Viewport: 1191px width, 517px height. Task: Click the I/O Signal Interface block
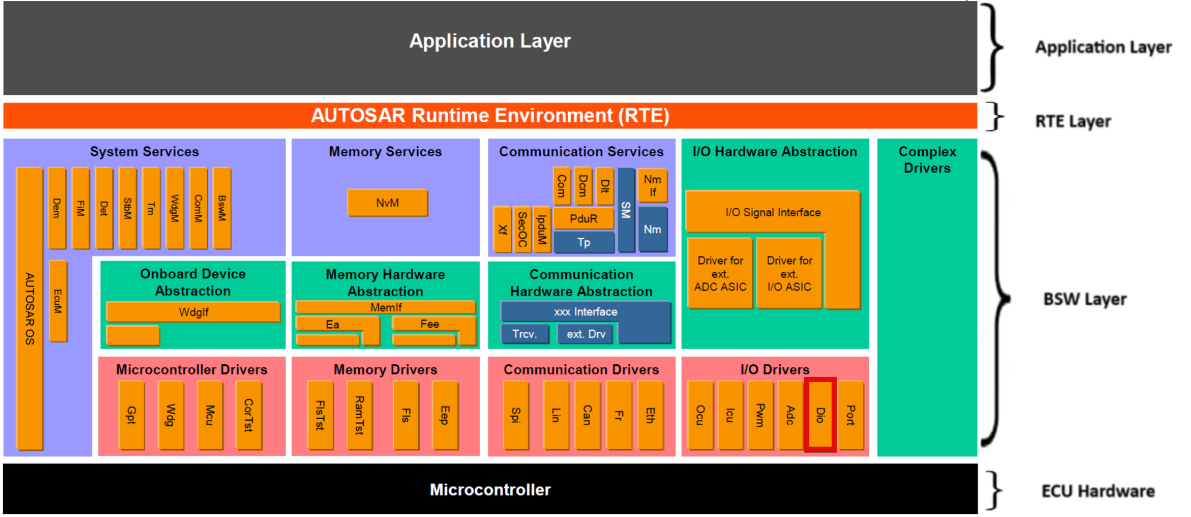[772, 212]
